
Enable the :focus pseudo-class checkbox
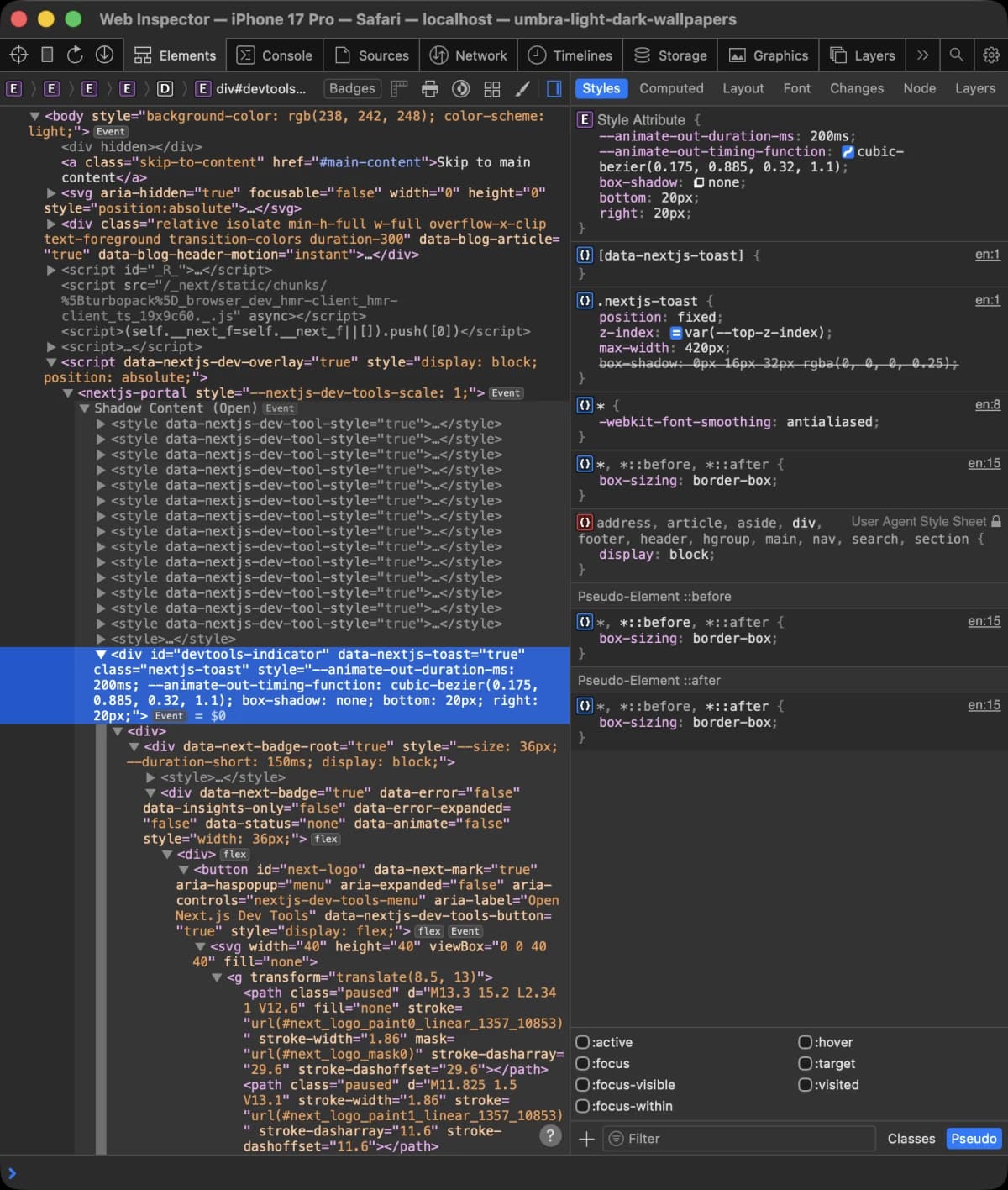point(582,1063)
